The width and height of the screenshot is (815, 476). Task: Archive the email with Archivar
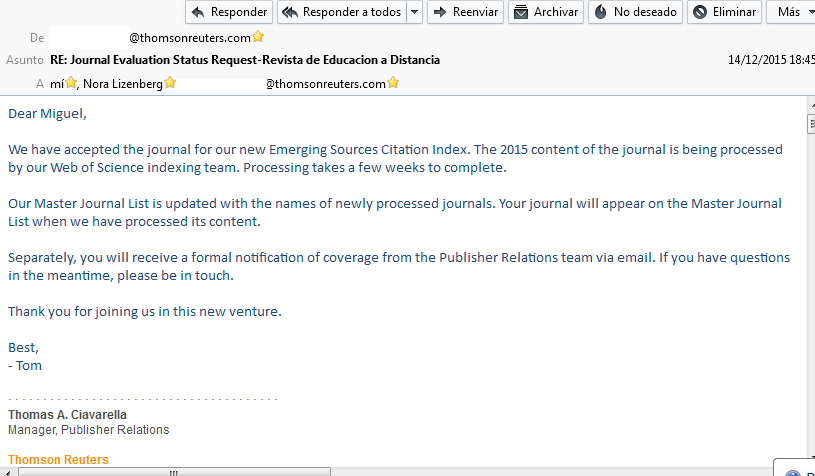pyautogui.click(x=546, y=12)
